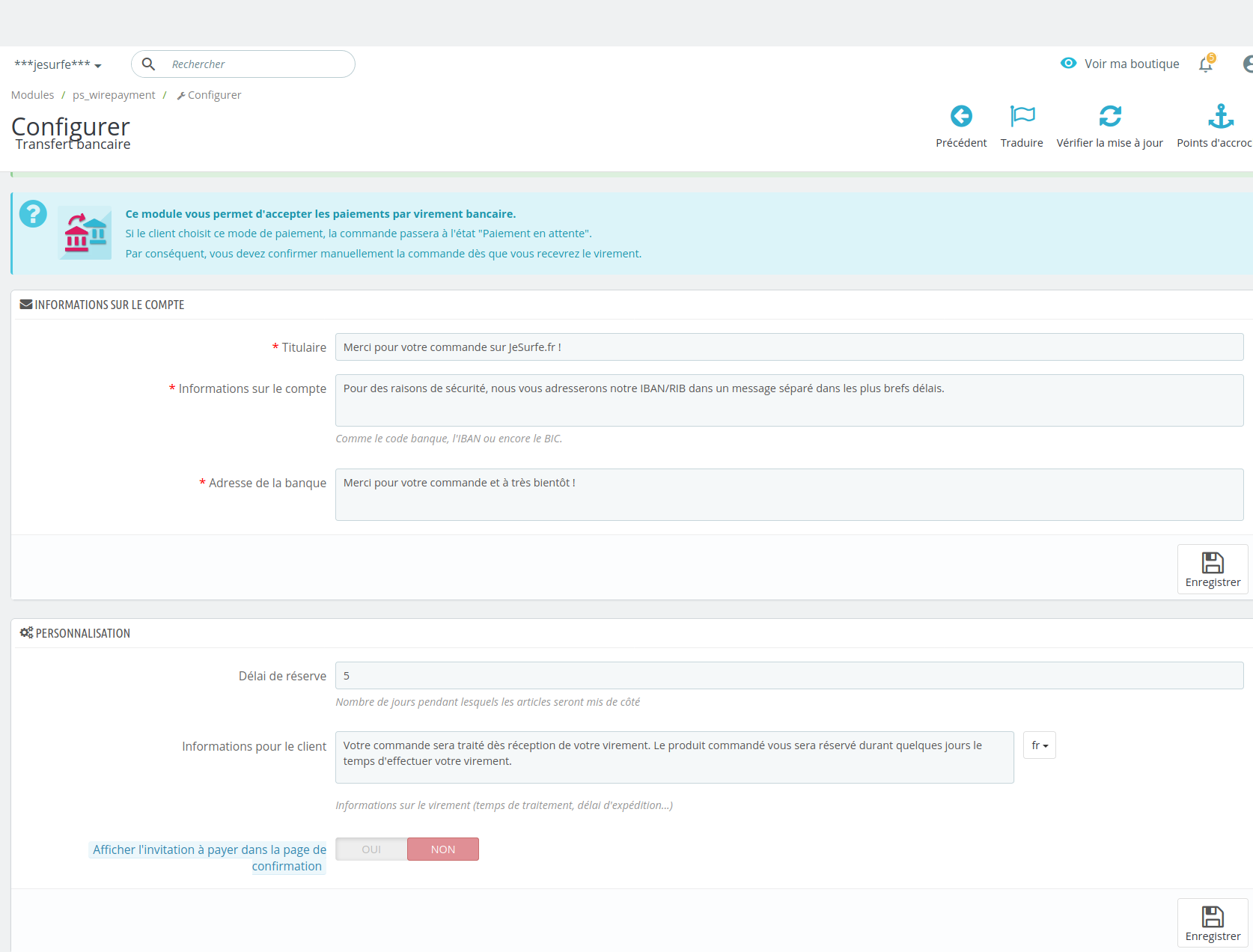Image resolution: width=1253 pixels, height=952 pixels.
Task: Open the notifications bell icon
Action: coord(1205,64)
